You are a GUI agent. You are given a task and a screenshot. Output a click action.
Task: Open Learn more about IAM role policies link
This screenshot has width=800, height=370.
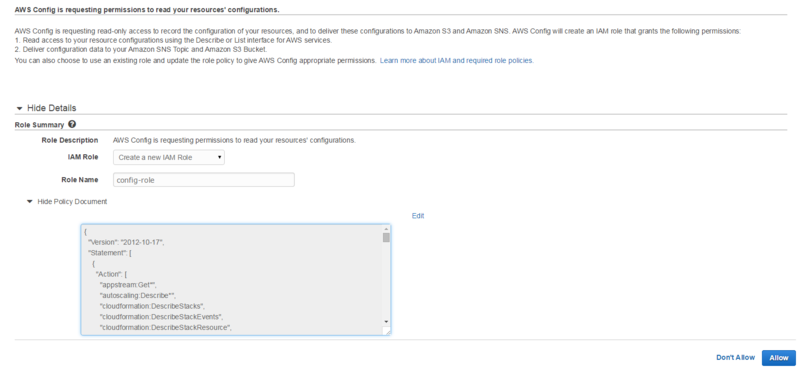coord(457,60)
